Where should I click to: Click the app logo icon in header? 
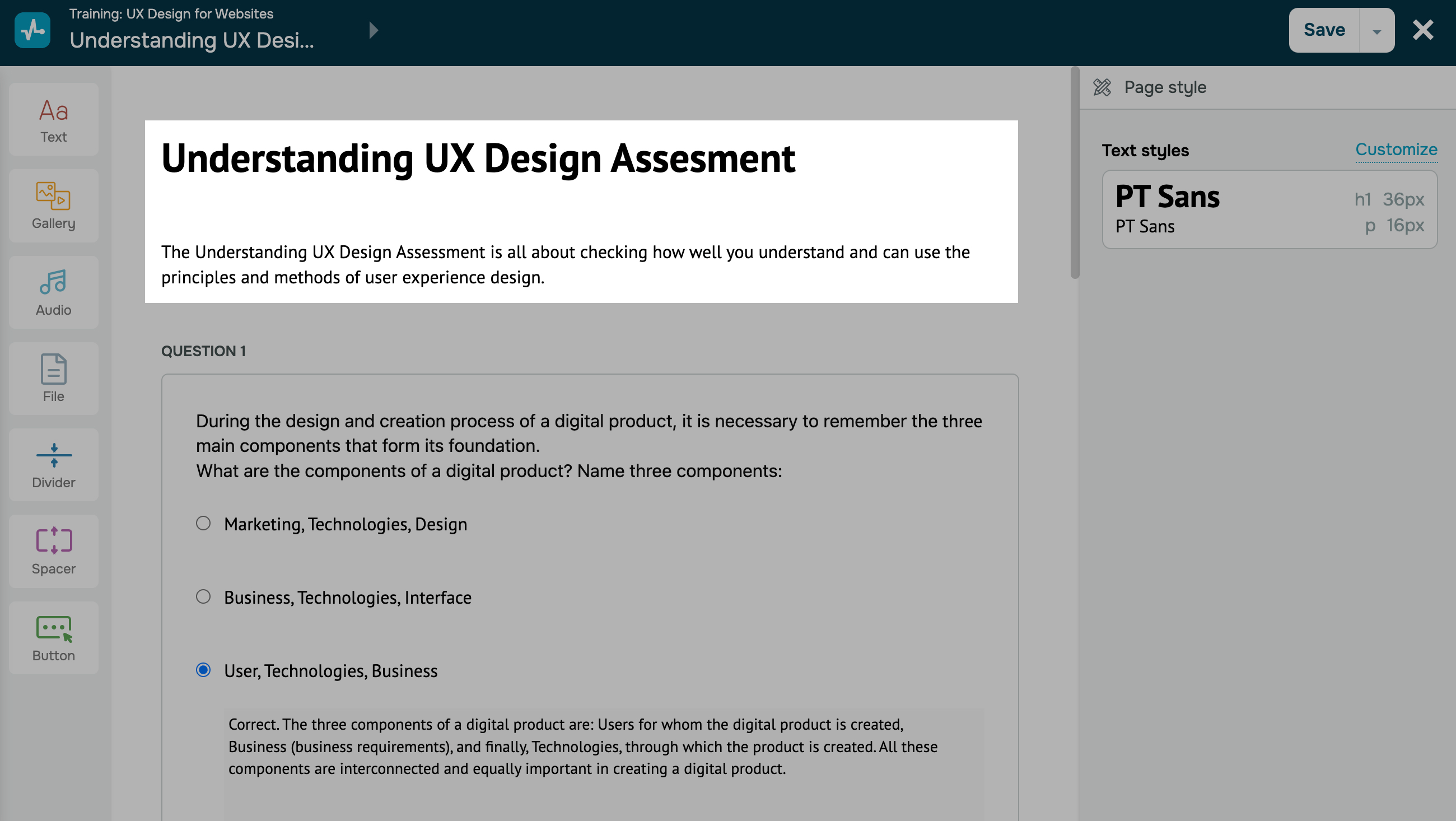[x=32, y=30]
